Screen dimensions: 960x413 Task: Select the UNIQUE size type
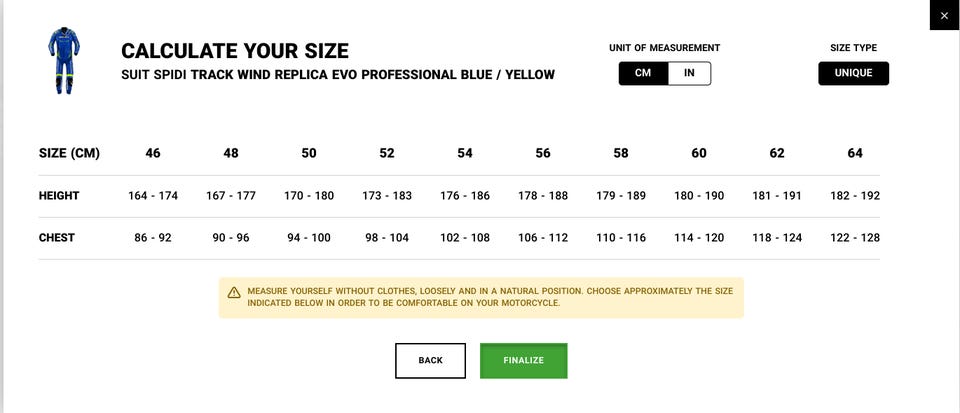(x=853, y=73)
